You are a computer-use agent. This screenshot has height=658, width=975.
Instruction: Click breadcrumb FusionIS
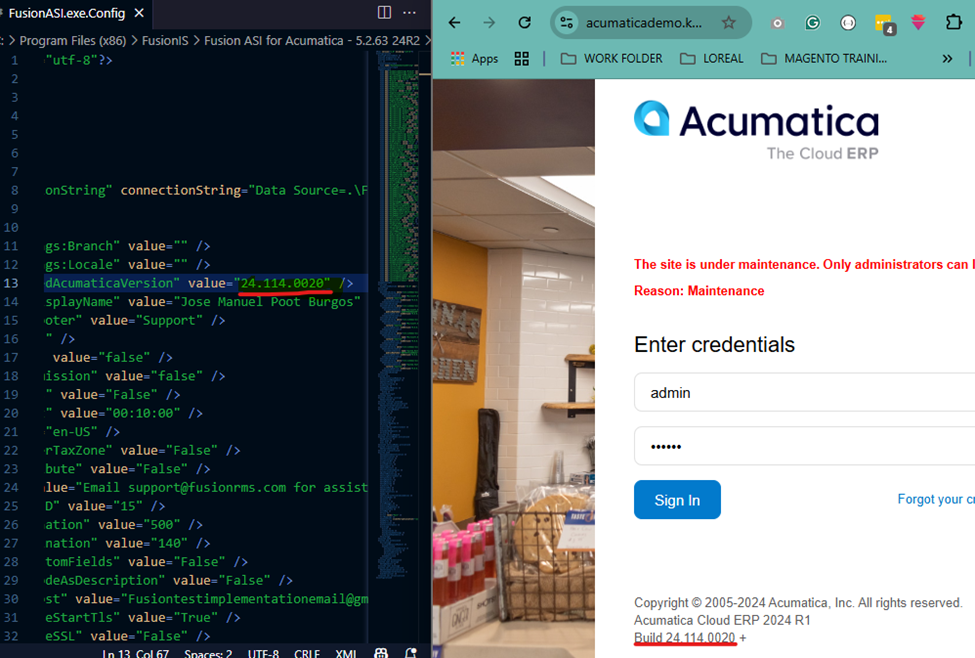tap(165, 40)
